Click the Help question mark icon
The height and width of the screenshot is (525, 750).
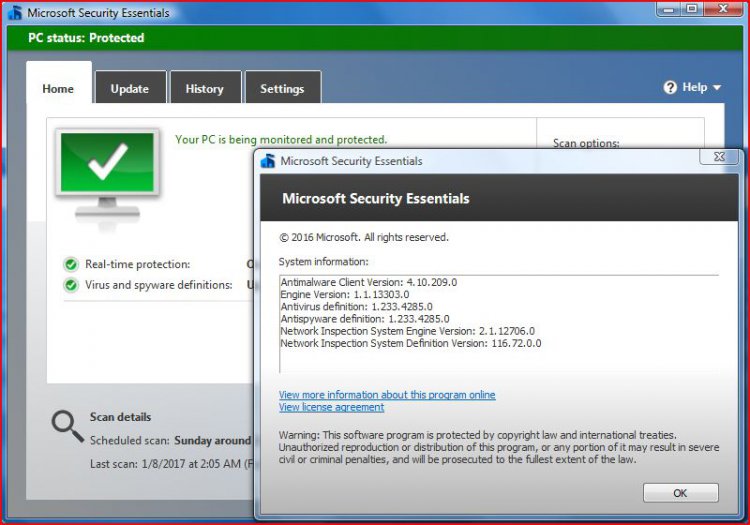pos(670,88)
